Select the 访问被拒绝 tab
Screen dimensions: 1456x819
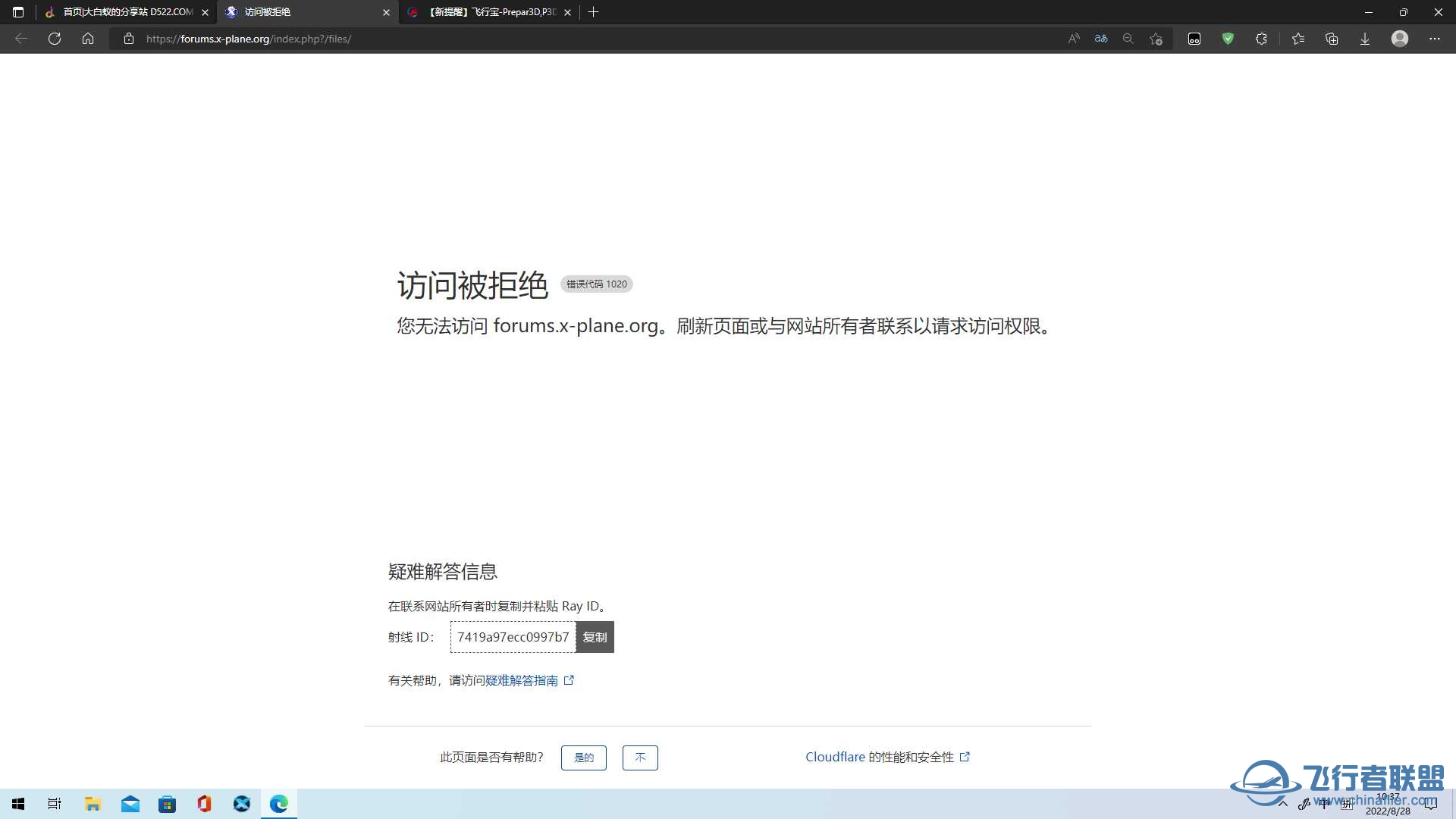click(306, 12)
